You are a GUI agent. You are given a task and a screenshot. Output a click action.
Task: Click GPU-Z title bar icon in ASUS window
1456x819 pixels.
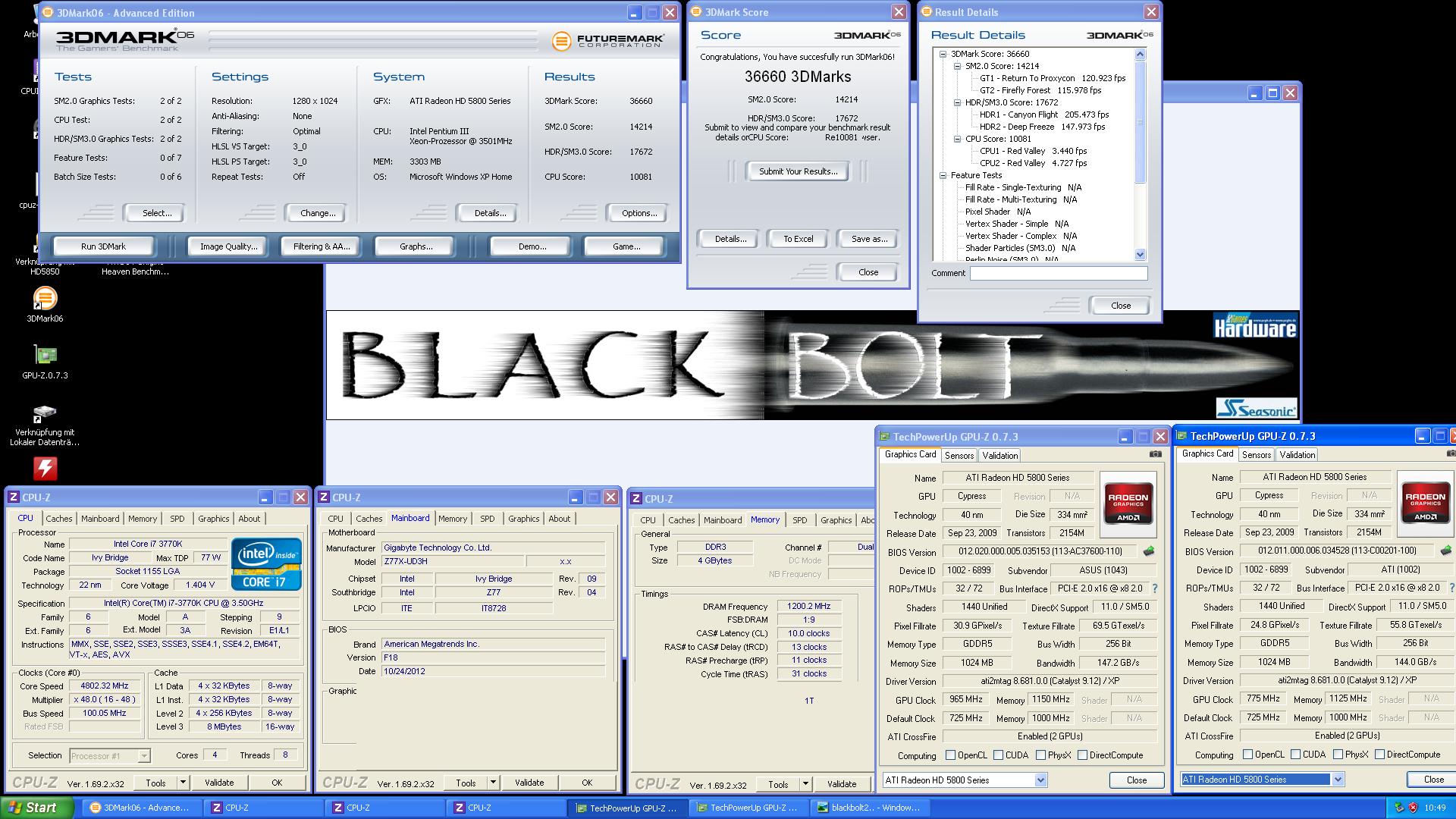[x=884, y=437]
